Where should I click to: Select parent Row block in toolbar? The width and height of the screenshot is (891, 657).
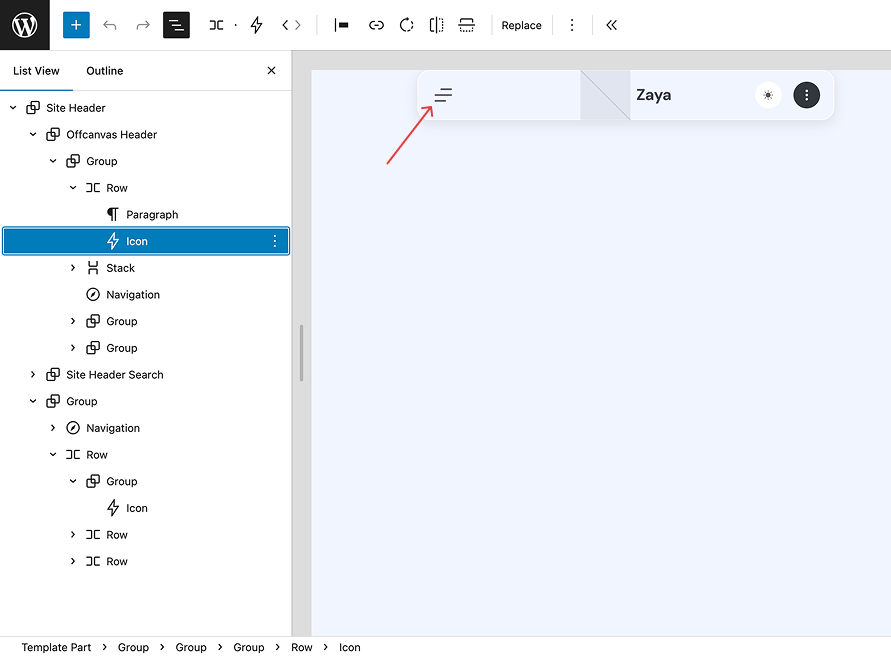pos(216,25)
